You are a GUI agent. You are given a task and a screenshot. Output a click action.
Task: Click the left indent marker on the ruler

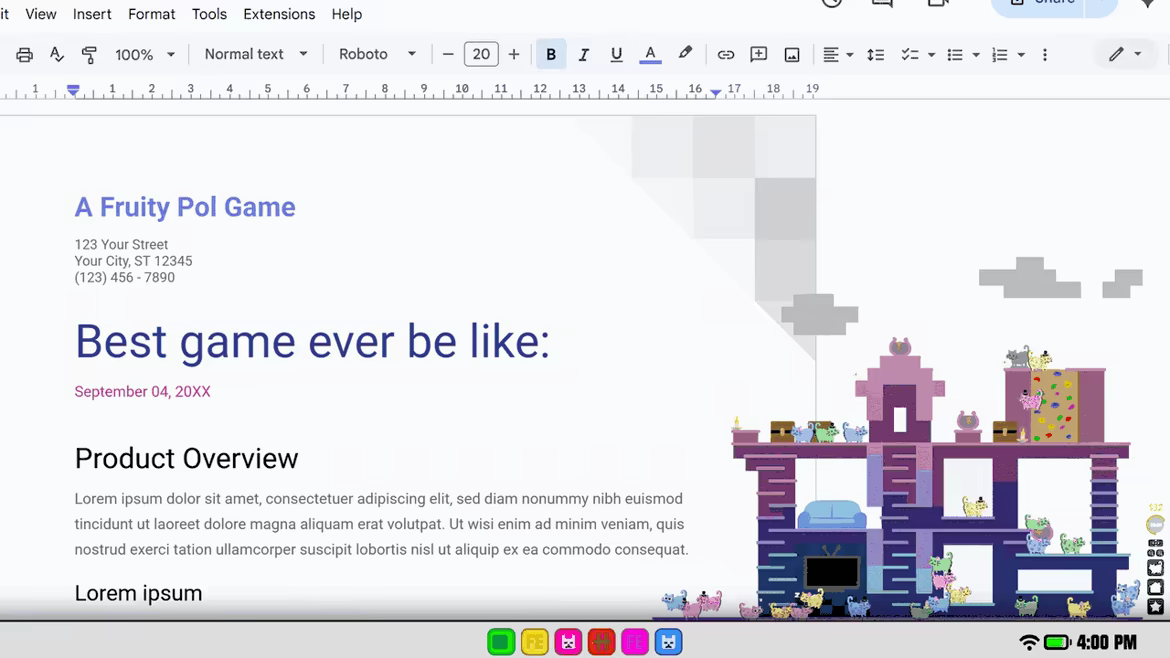(73, 91)
